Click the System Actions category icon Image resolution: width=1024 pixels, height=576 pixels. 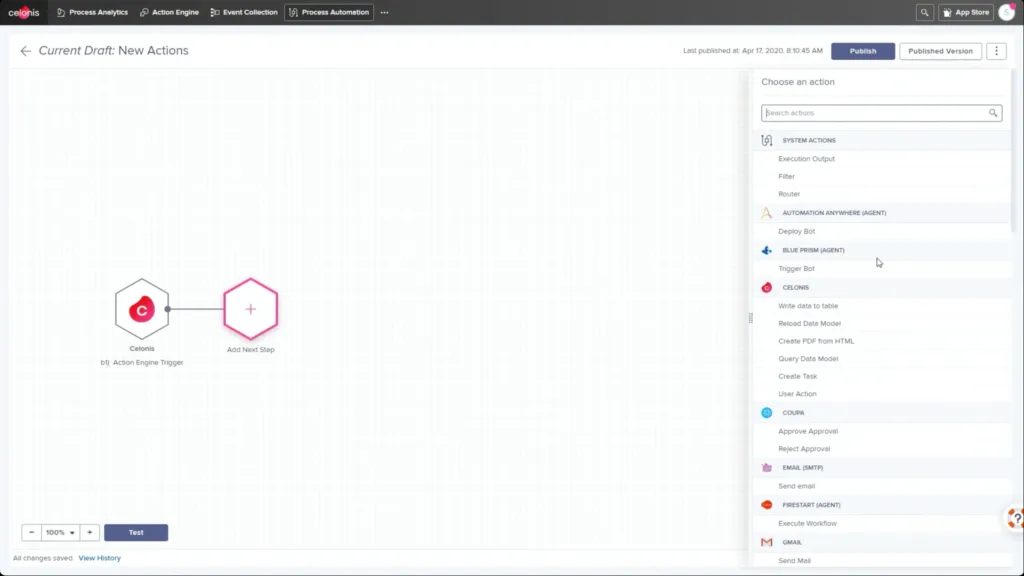click(x=767, y=140)
